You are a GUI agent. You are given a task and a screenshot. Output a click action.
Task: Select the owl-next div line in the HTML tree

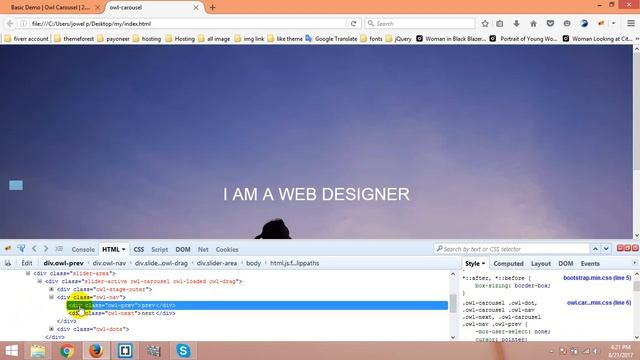(x=122, y=313)
